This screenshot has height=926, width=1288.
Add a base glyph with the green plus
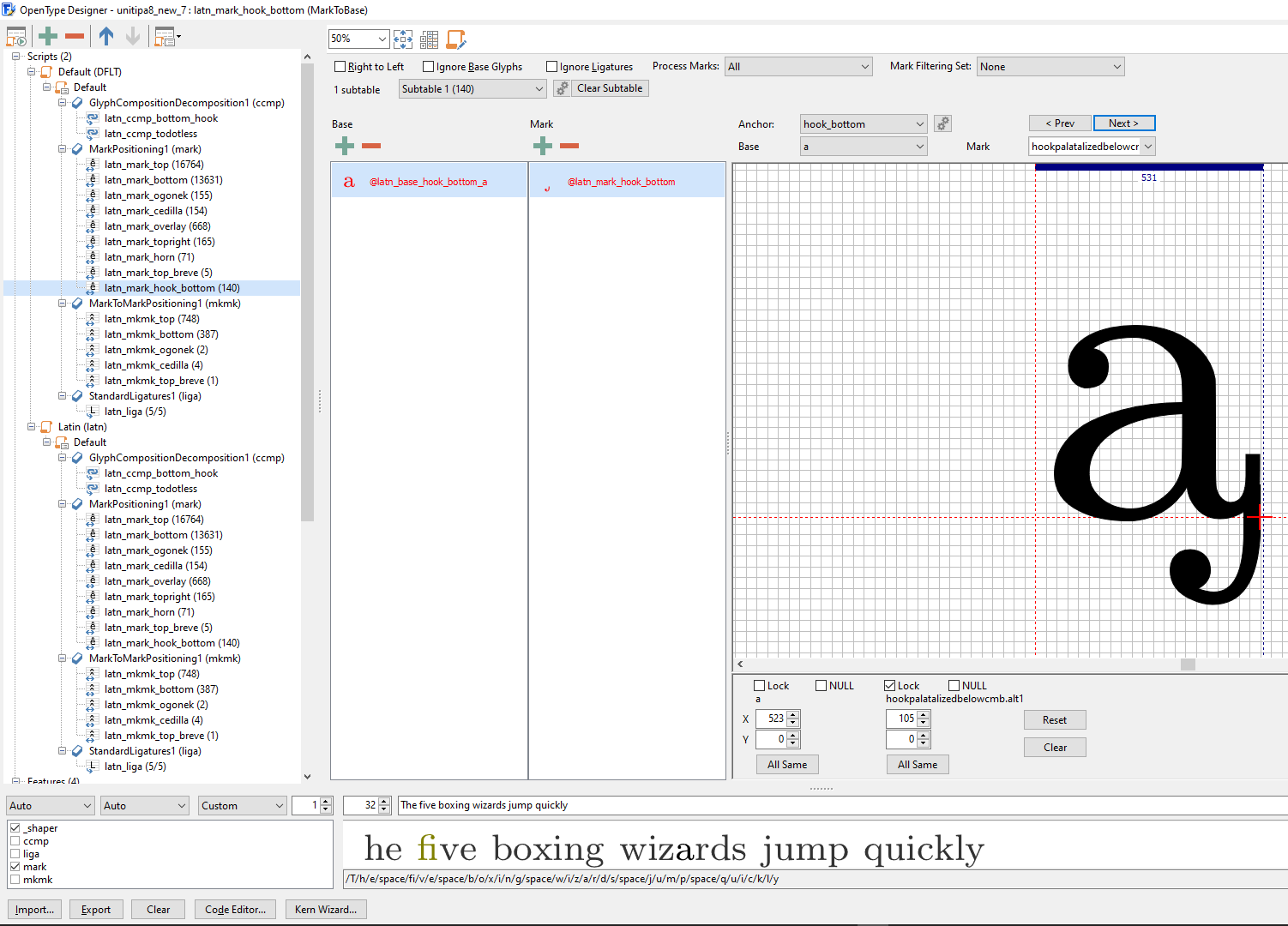[345, 146]
